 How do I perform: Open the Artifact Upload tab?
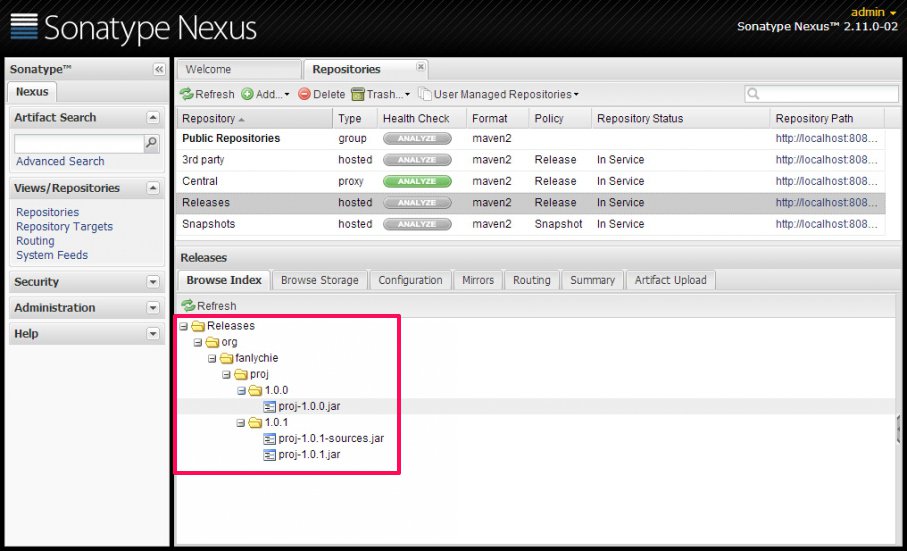click(x=670, y=280)
